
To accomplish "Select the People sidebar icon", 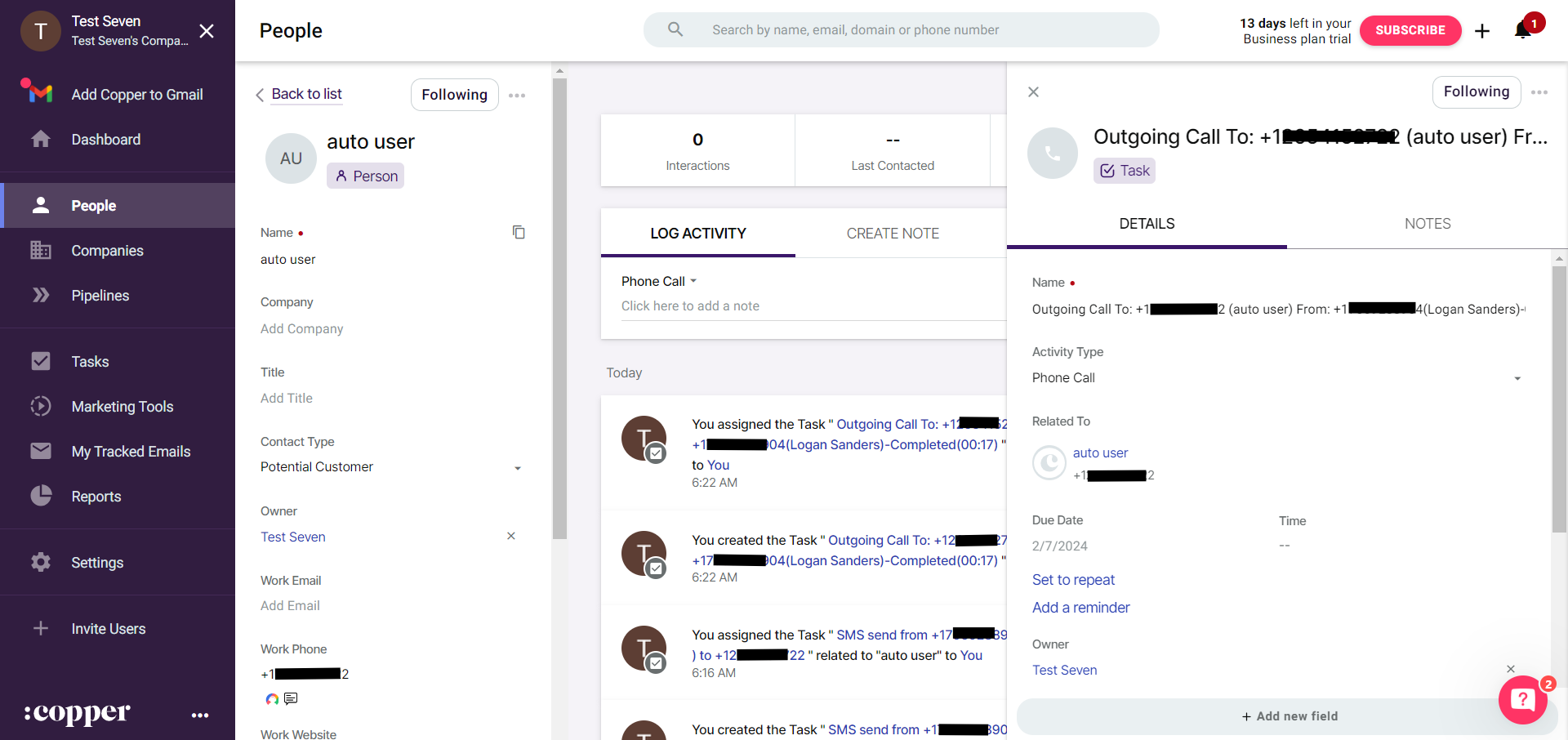I will [41, 205].
